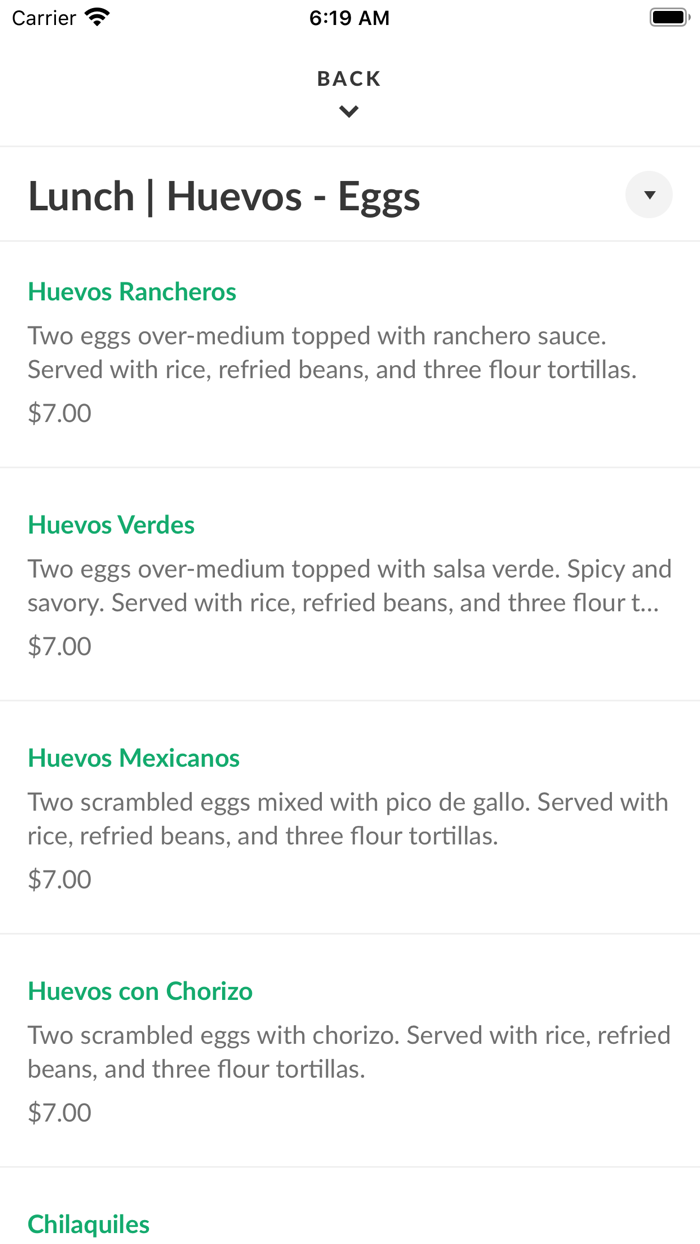Tap the BACK navigation control
700x1244 pixels.
[348, 78]
